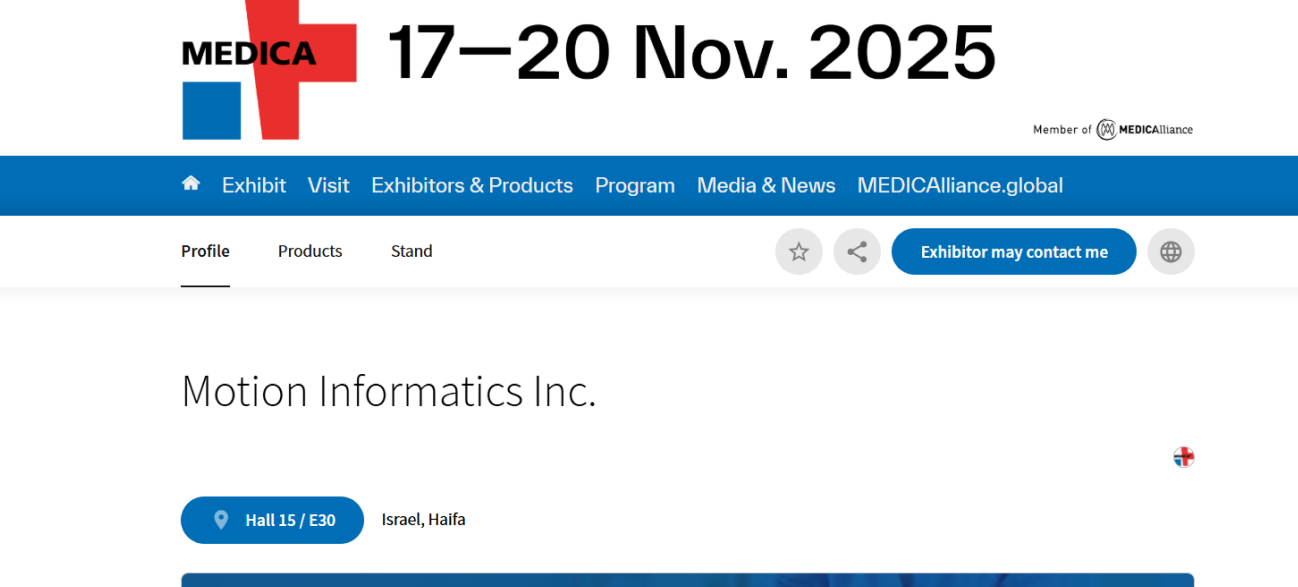The height and width of the screenshot is (587, 1298).
Task: Open the globe language icon
Action: tap(1170, 252)
